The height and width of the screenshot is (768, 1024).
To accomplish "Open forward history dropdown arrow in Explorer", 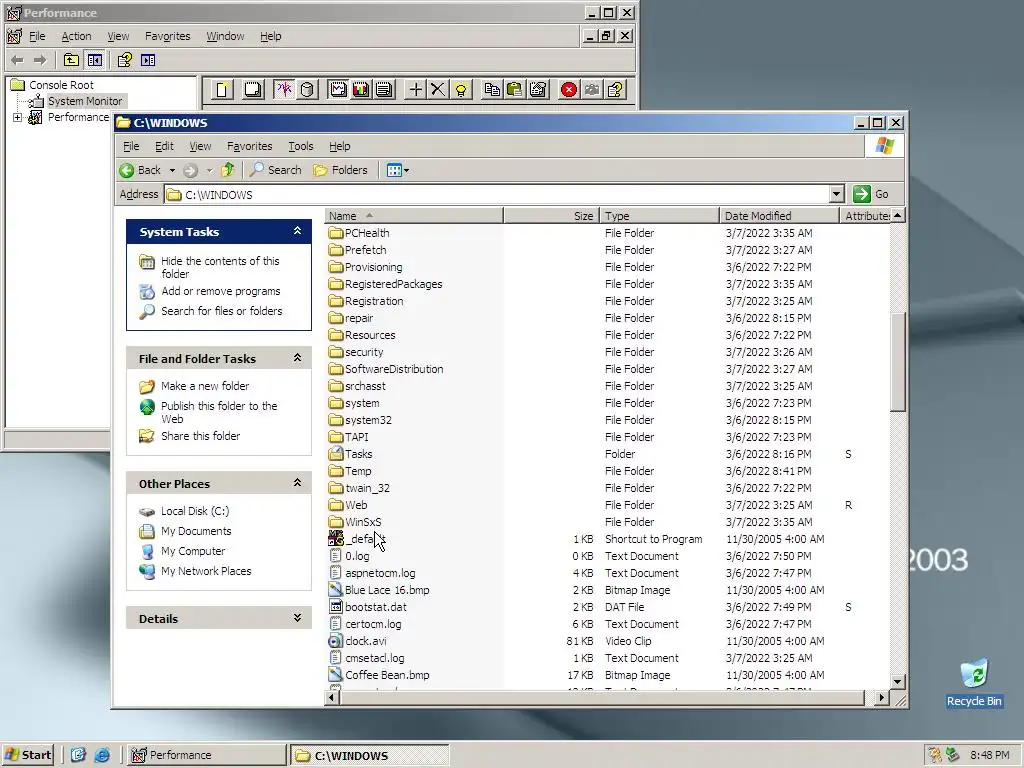I will pyautogui.click(x=209, y=170).
